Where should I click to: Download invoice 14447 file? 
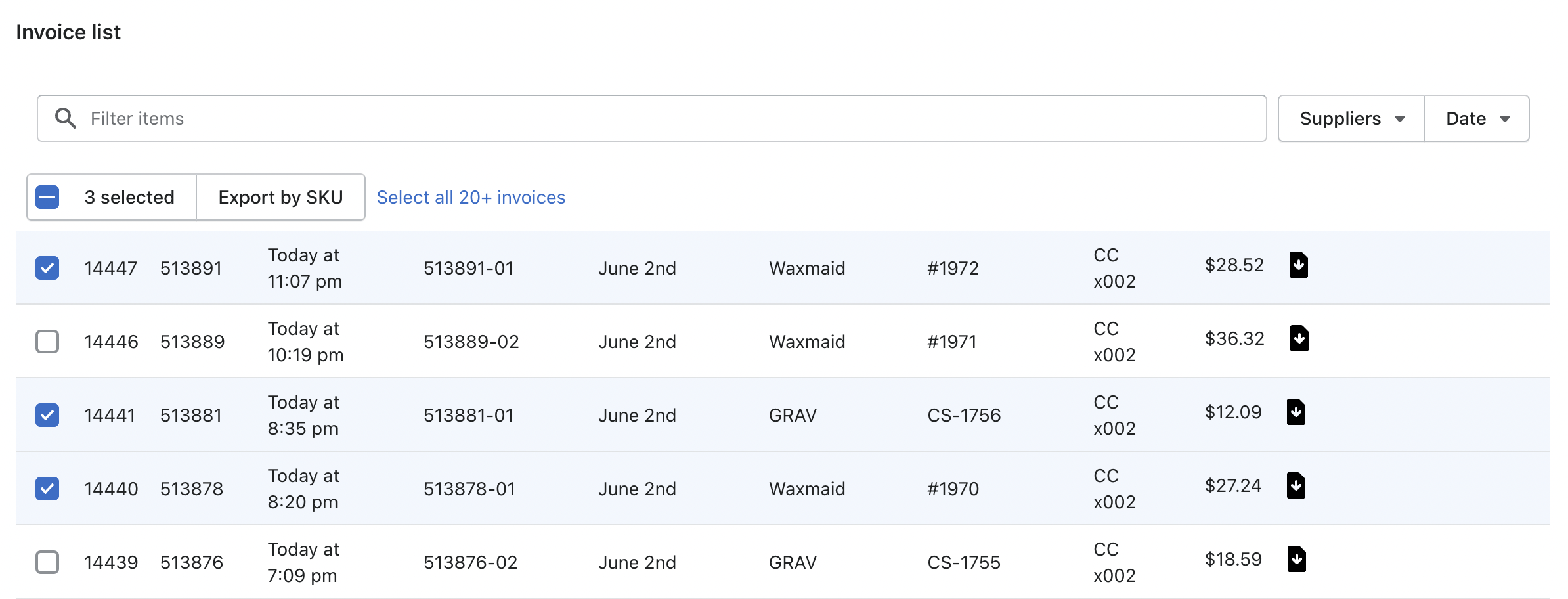(1298, 265)
